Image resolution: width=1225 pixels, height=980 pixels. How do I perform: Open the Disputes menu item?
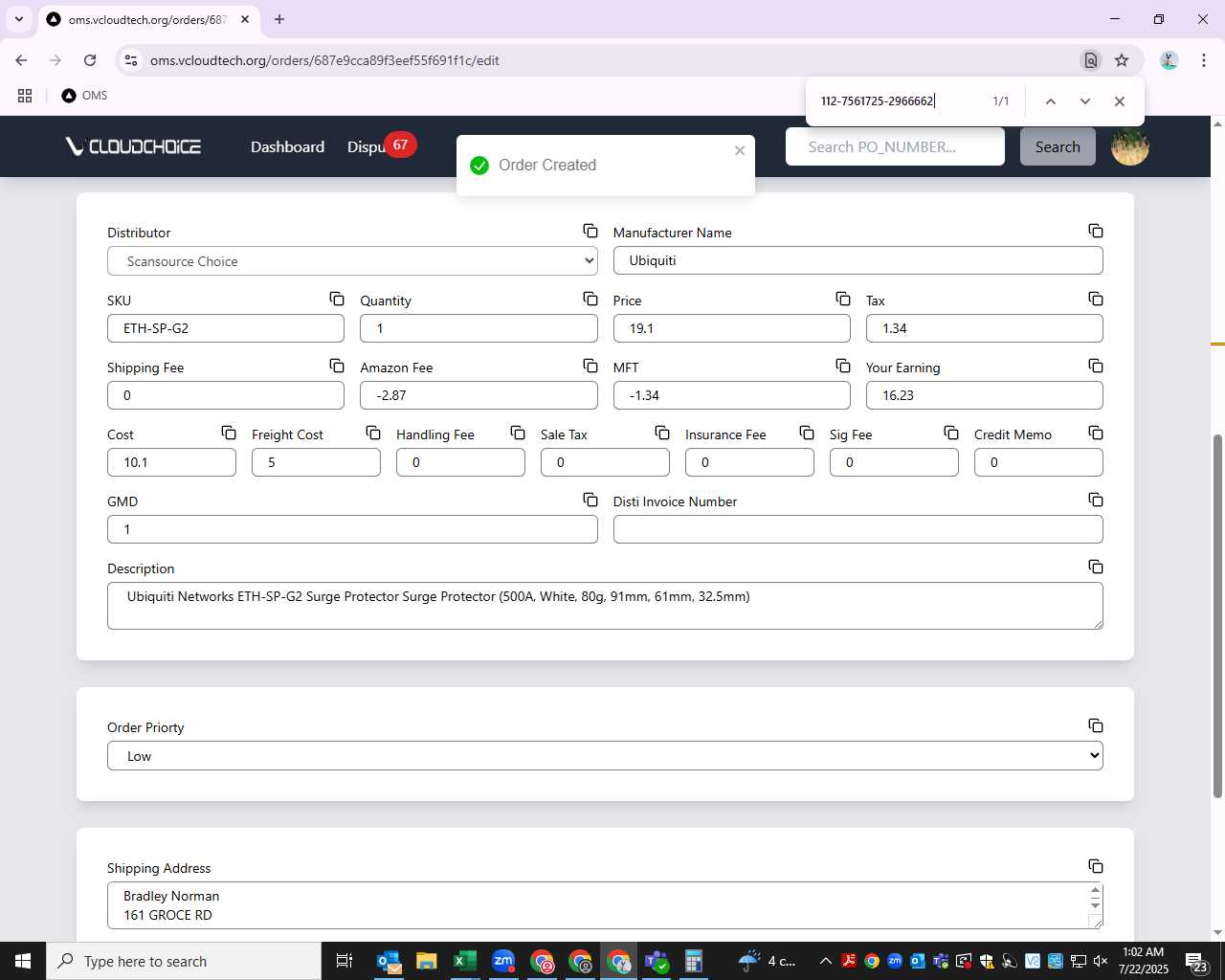367,146
